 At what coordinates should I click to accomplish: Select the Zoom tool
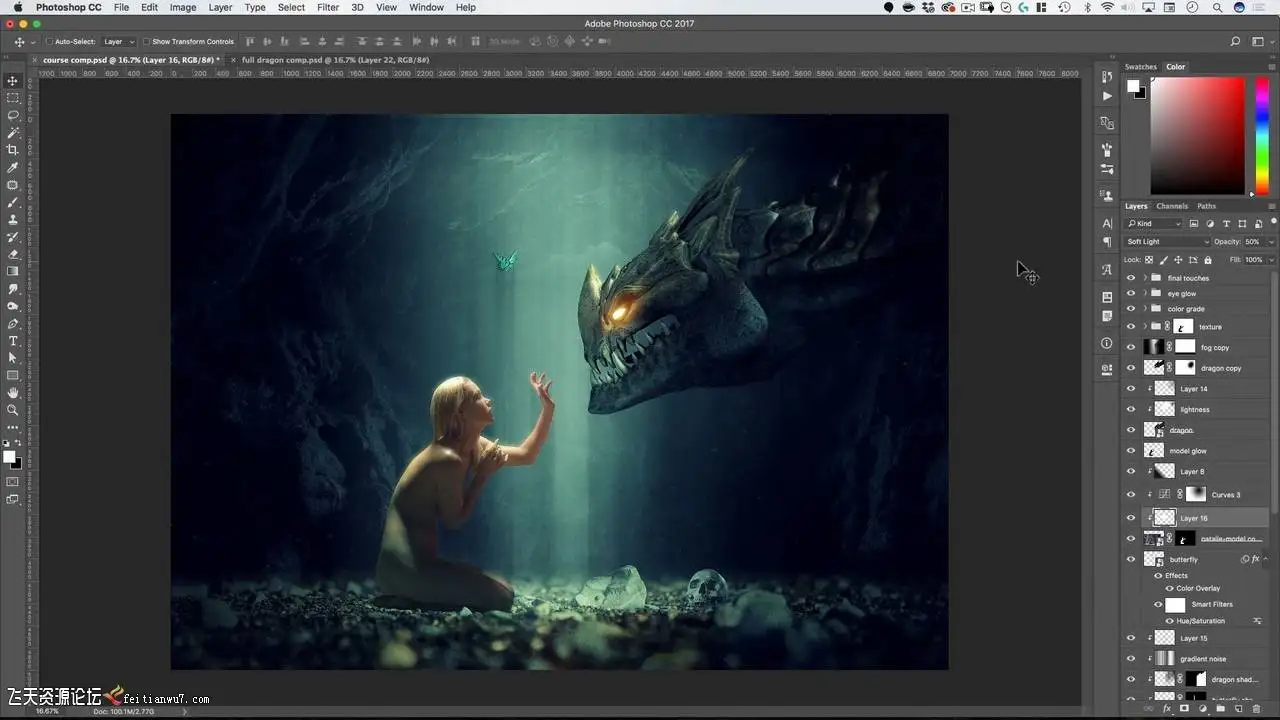click(13, 410)
